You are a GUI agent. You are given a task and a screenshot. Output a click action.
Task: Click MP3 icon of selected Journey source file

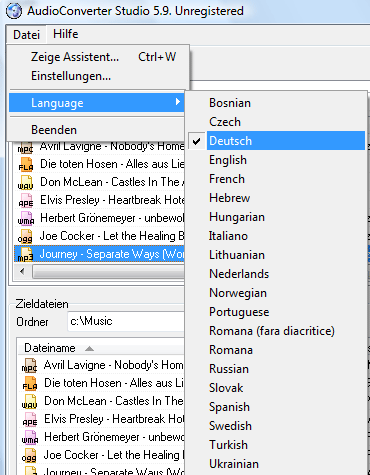[x=25, y=254]
